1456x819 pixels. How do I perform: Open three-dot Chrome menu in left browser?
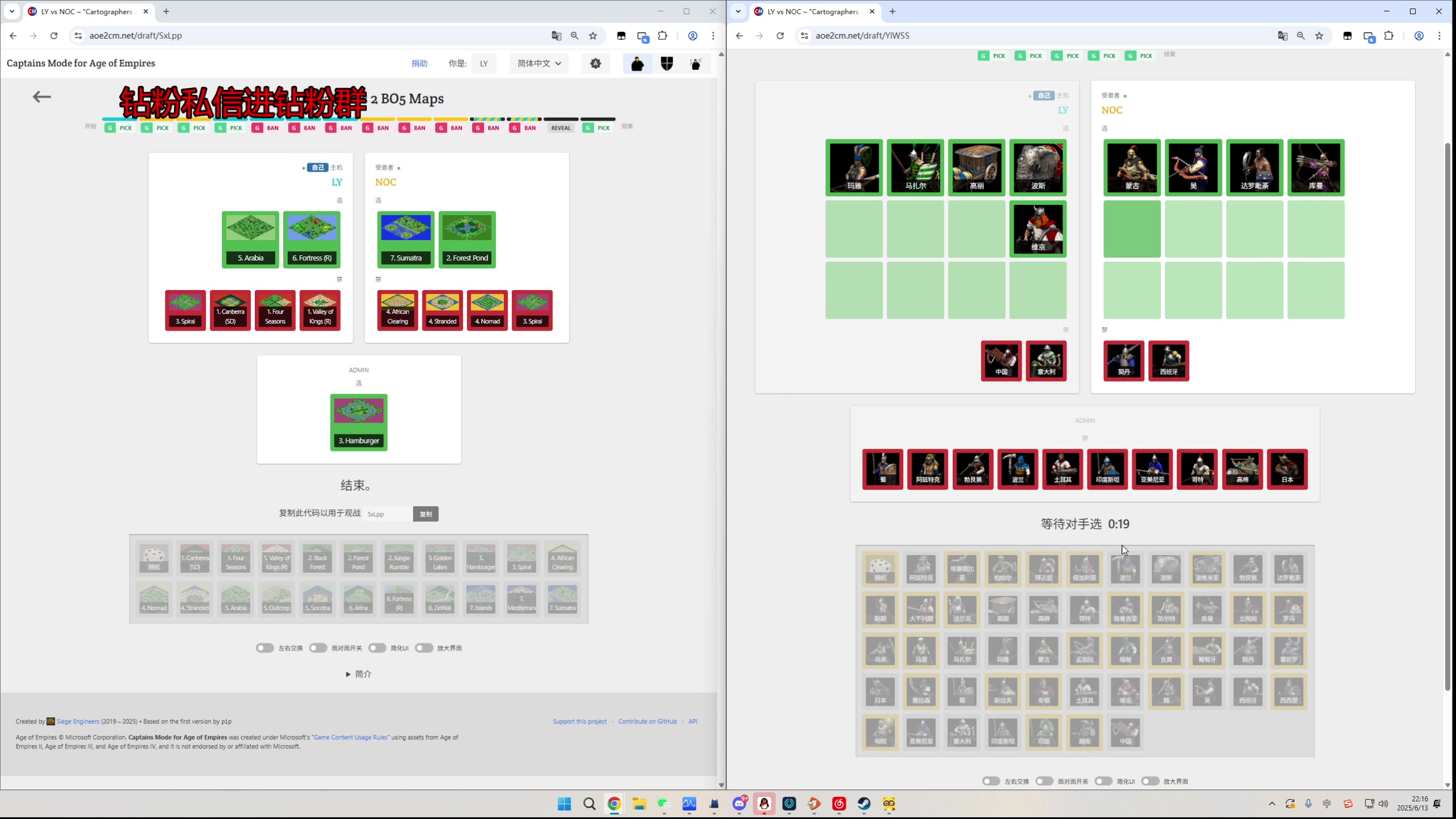713,36
